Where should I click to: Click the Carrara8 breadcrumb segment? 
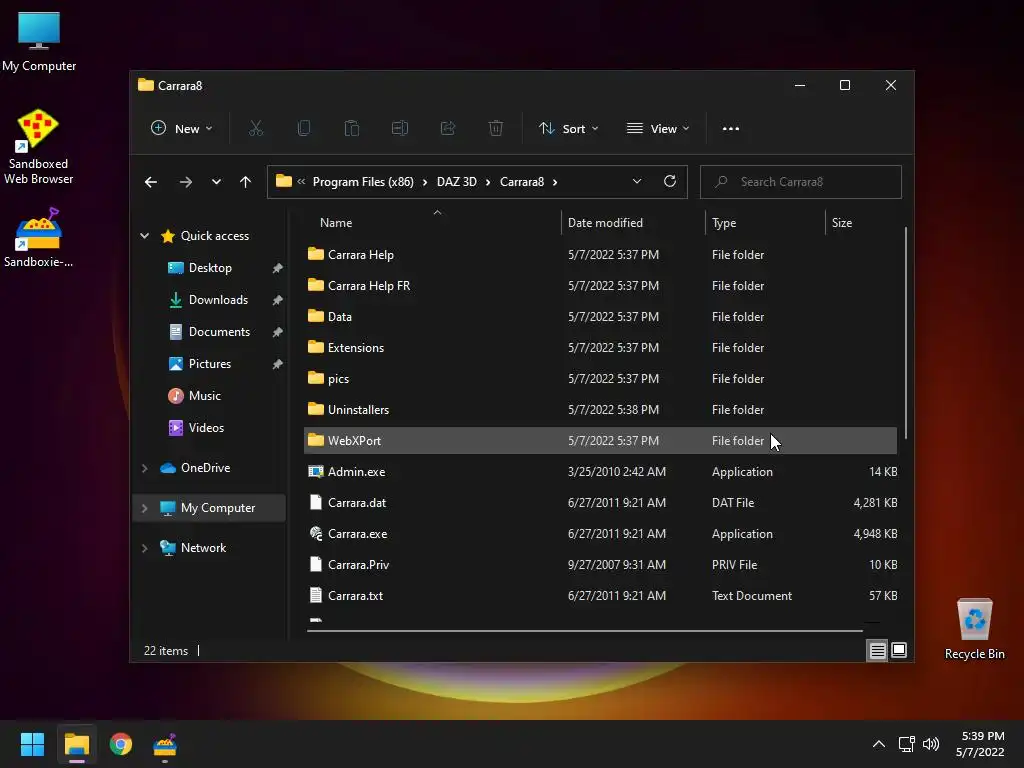click(522, 182)
